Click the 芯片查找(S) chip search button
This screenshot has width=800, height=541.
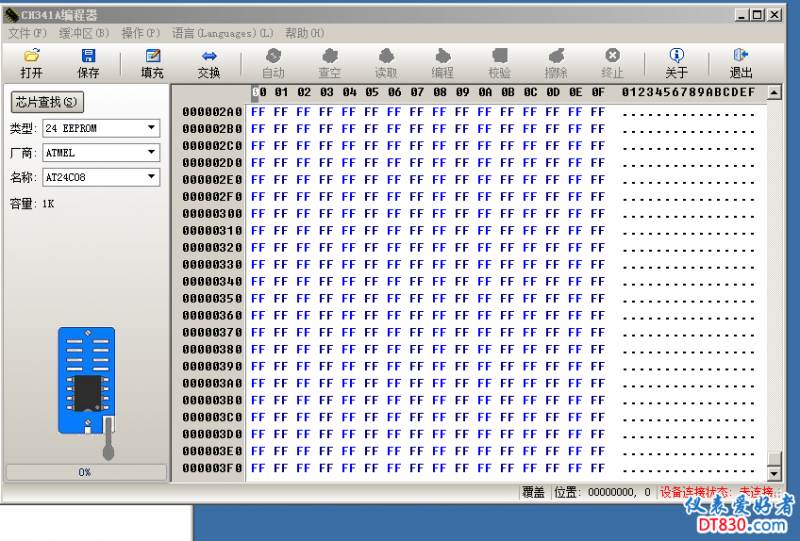(47, 102)
